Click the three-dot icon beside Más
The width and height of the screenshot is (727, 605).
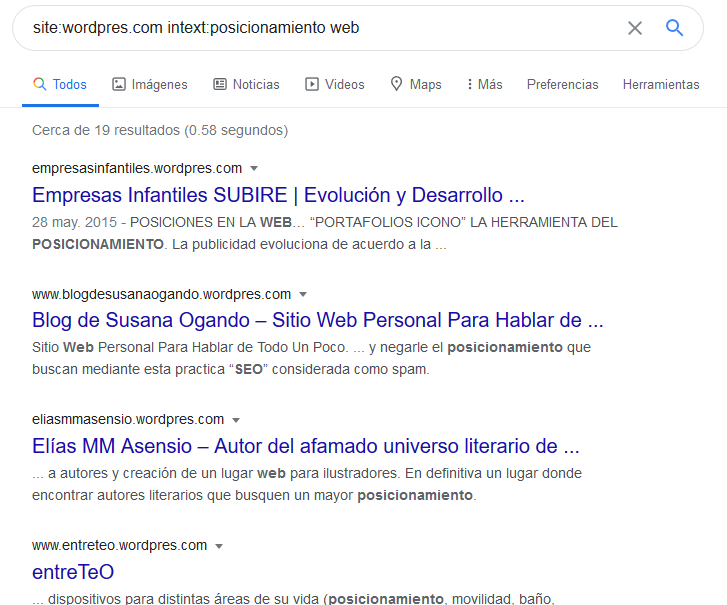pos(469,85)
